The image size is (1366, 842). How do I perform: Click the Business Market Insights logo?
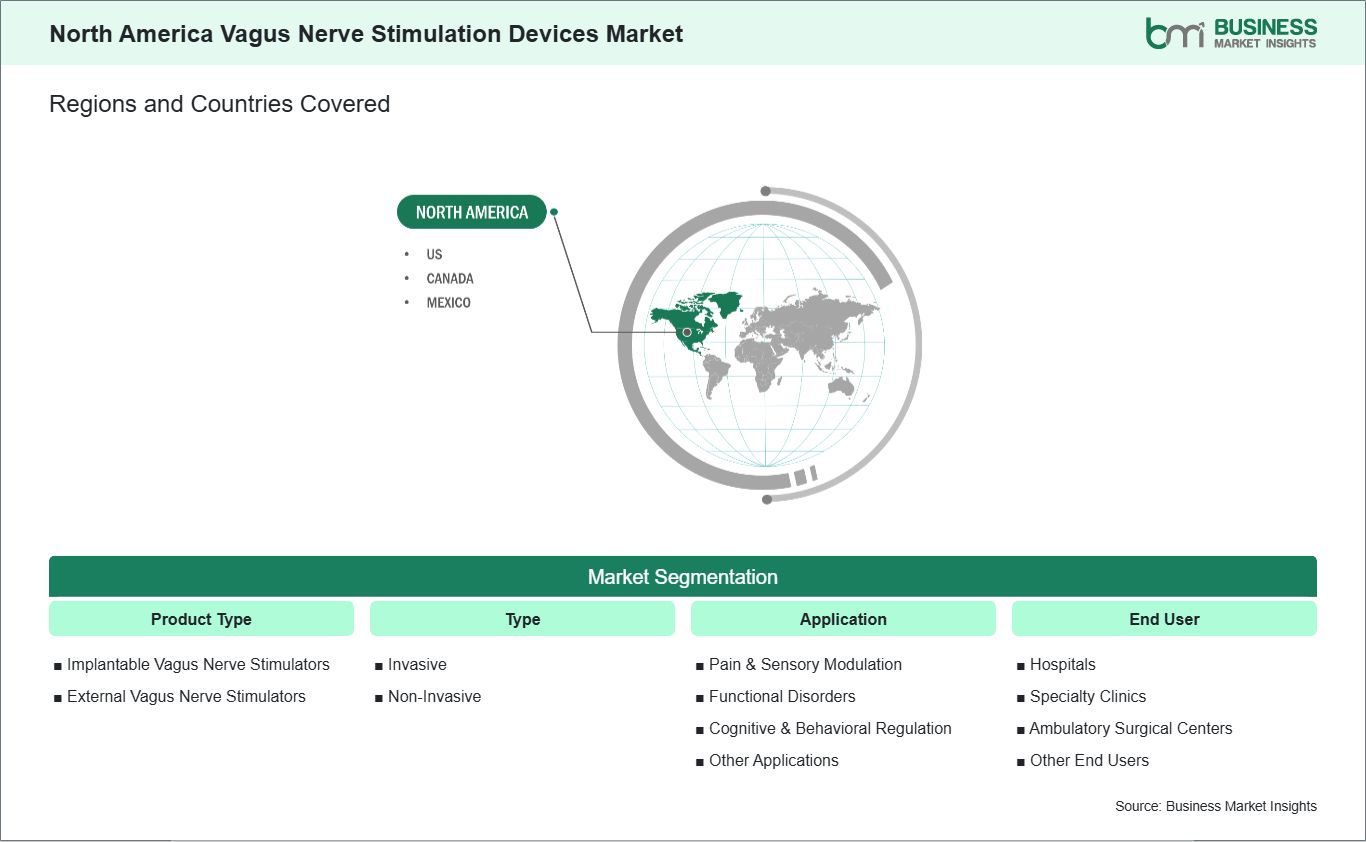pos(1231,33)
